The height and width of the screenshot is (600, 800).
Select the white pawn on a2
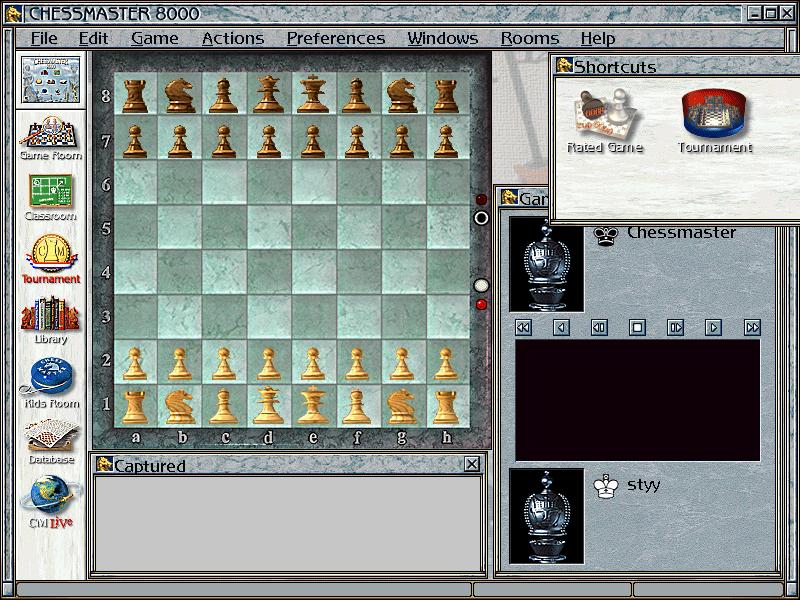[135, 362]
